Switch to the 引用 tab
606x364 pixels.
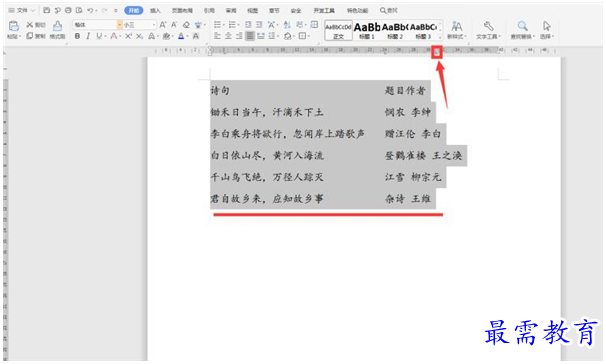(x=209, y=10)
